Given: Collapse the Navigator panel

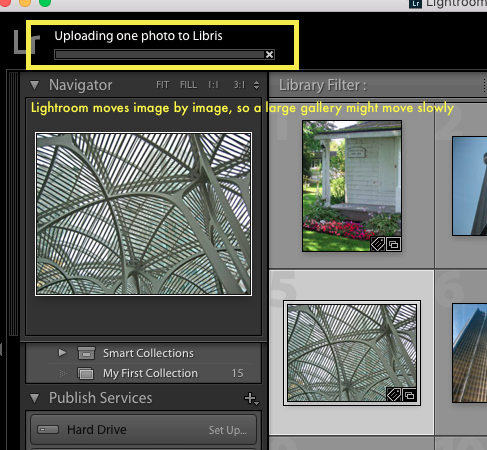Looking at the screenshot, I should [34, 85].
